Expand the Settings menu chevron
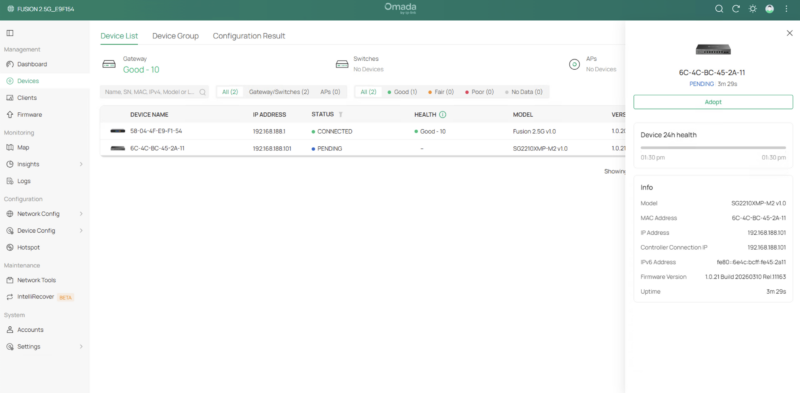 point(81,347)
